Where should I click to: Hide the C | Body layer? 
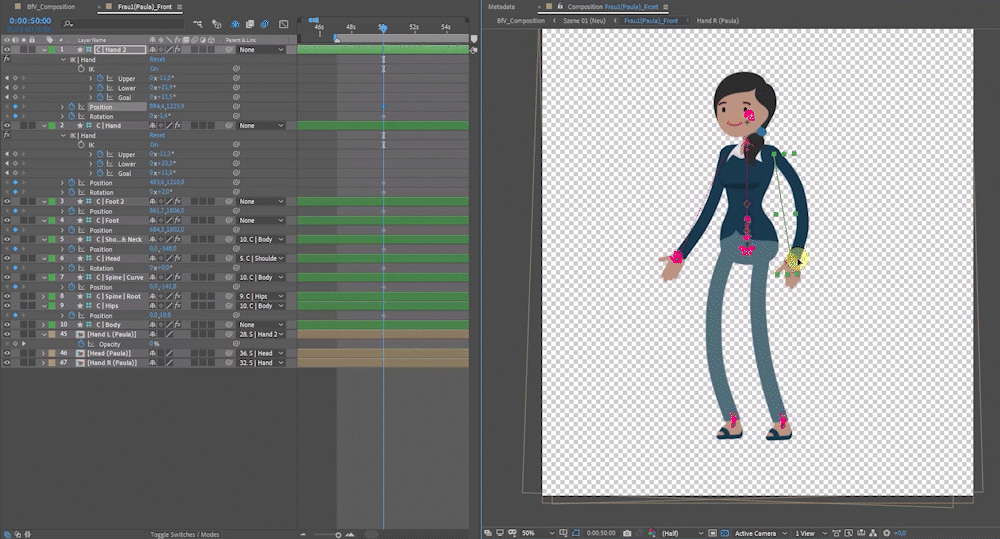click(7, 324)
